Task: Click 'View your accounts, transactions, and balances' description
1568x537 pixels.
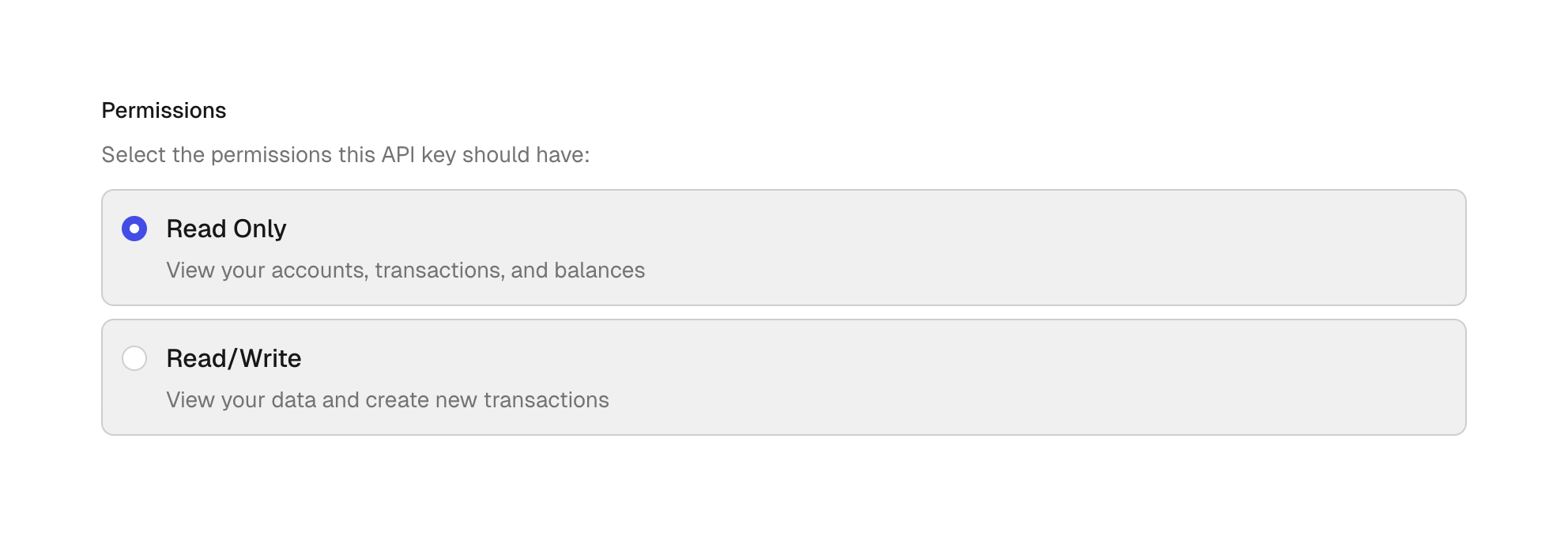Action: tap(405, 270)
